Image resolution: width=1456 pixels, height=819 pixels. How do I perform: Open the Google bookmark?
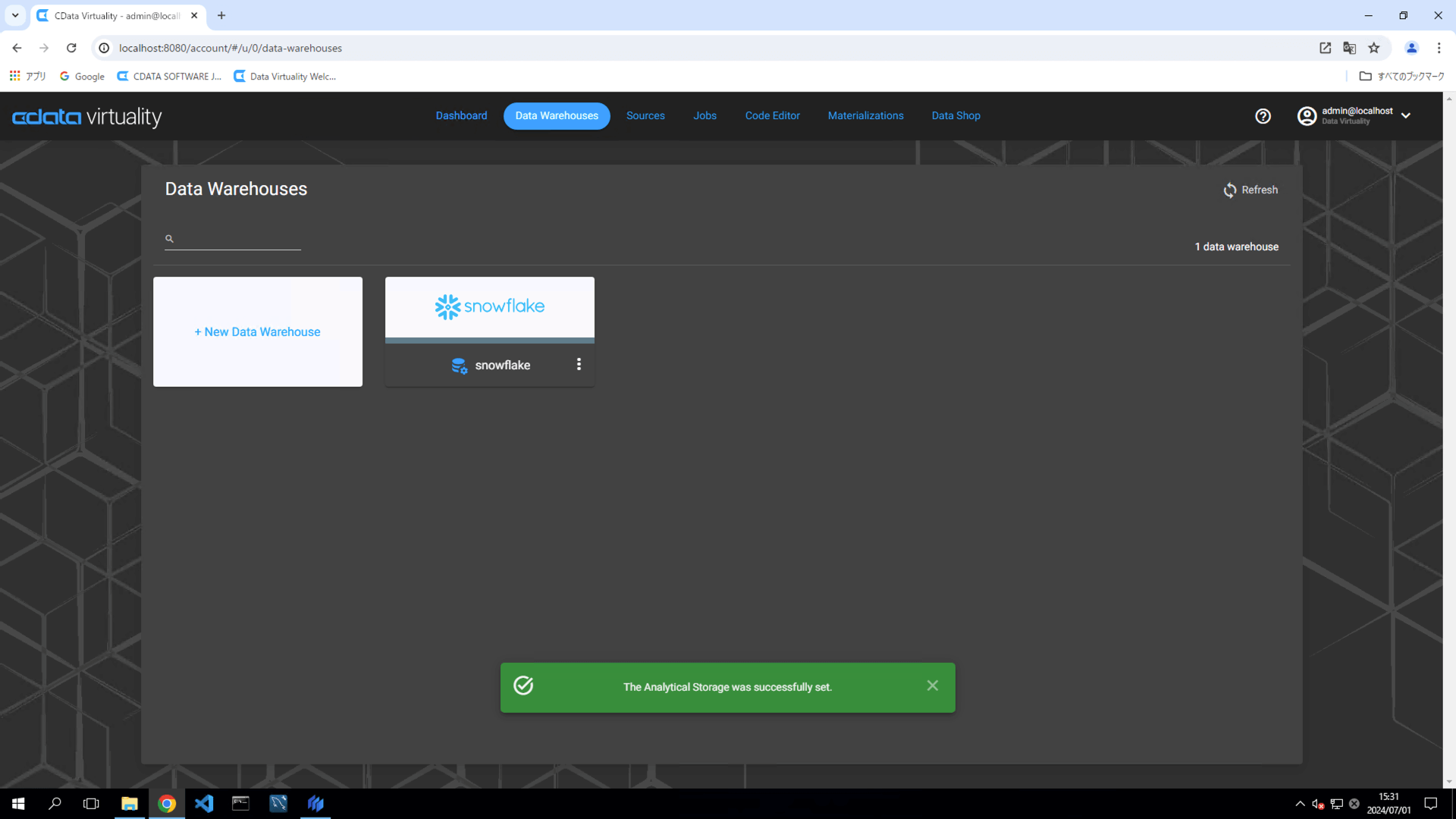tap(82, 76)
